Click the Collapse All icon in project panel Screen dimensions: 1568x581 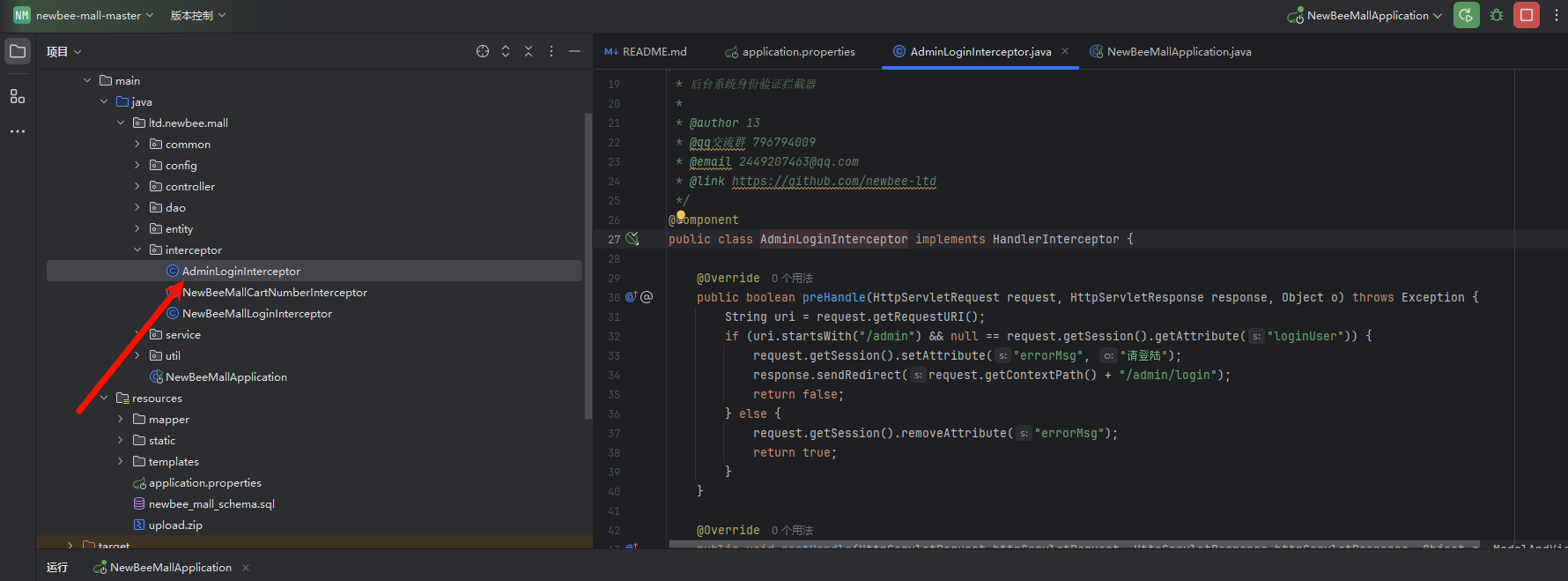(529, 52)
